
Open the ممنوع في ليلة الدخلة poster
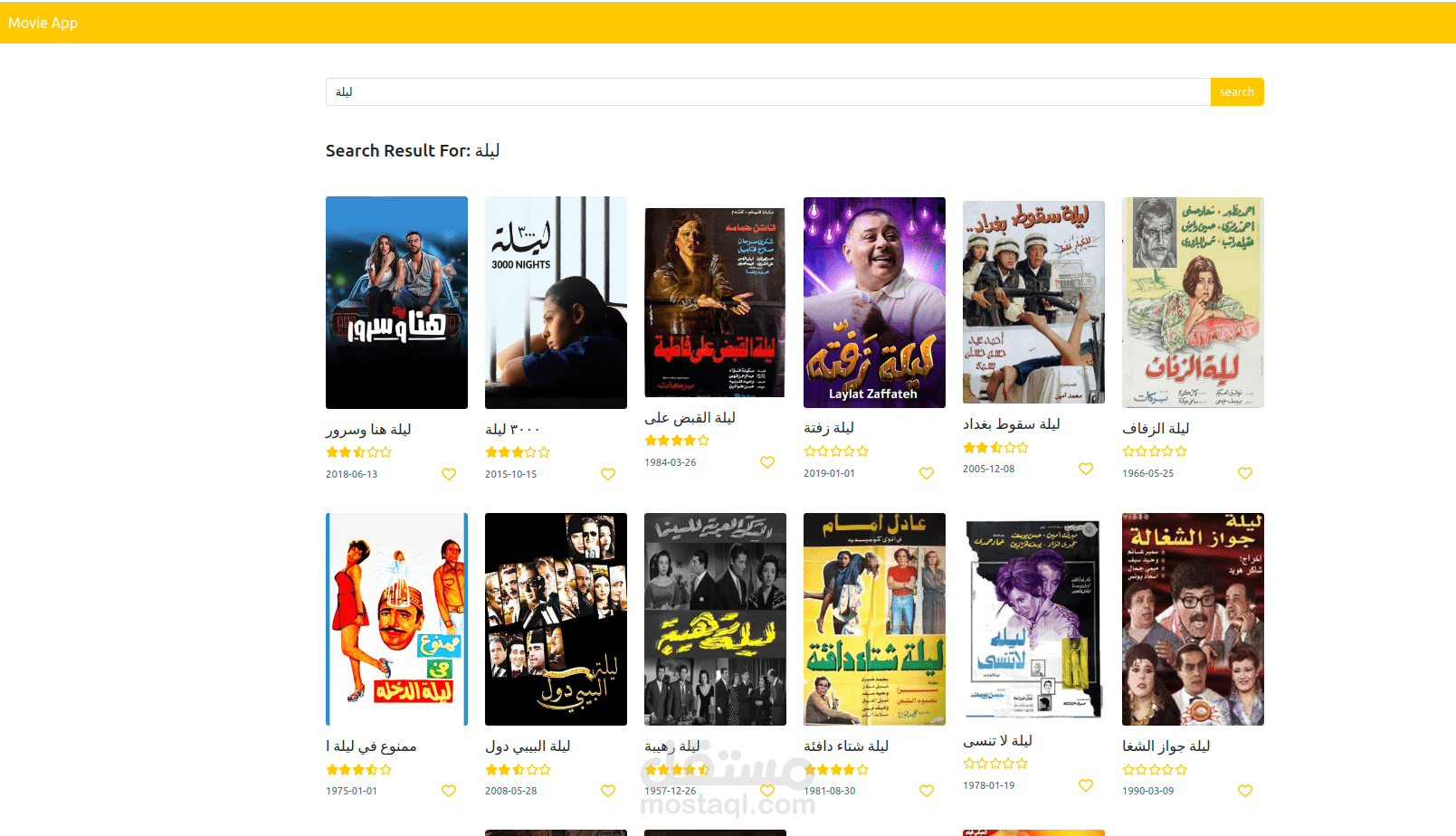396,619
